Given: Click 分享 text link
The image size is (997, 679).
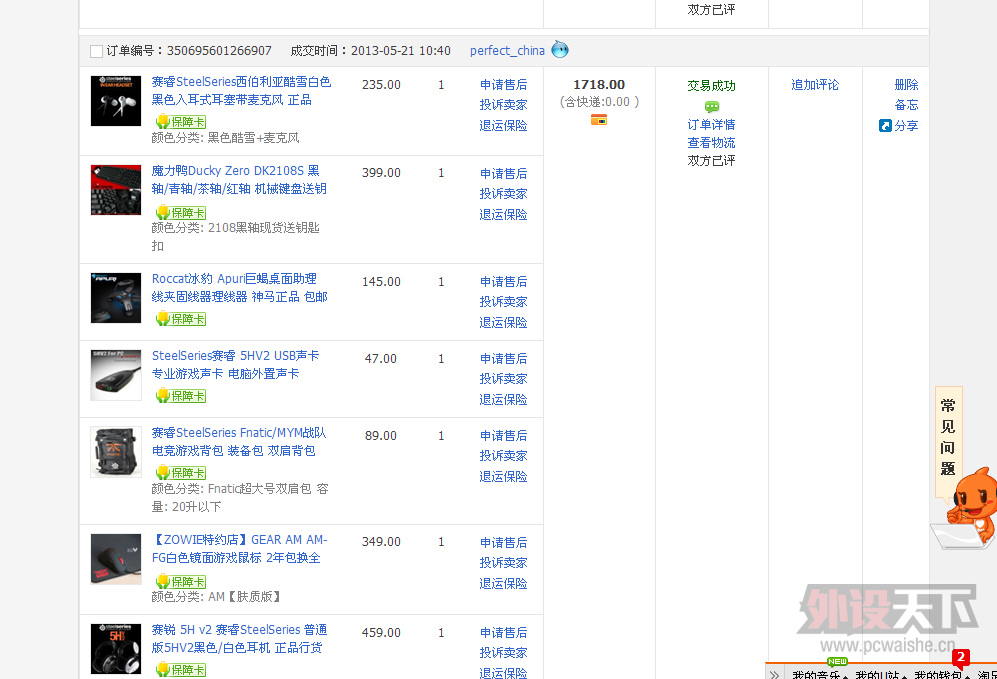Looking at the screenshot, I should coord(906,125).
